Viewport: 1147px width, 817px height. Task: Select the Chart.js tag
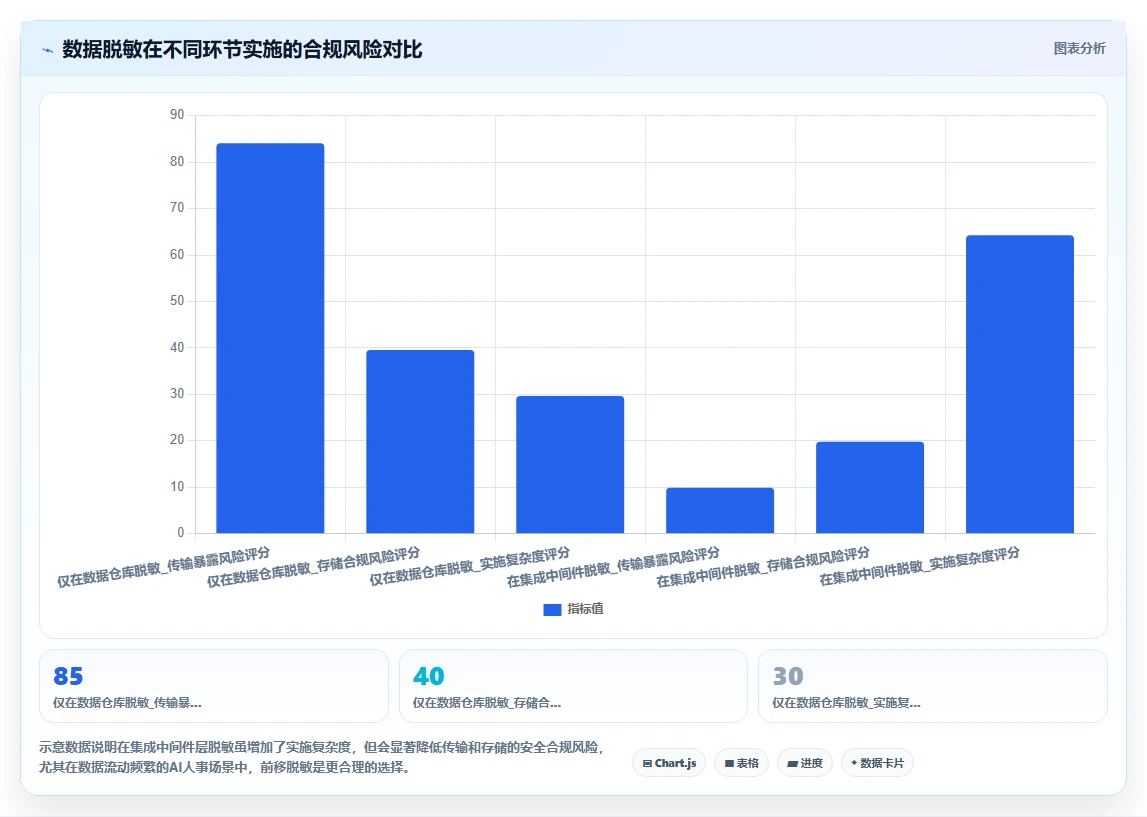pos(669,763)
